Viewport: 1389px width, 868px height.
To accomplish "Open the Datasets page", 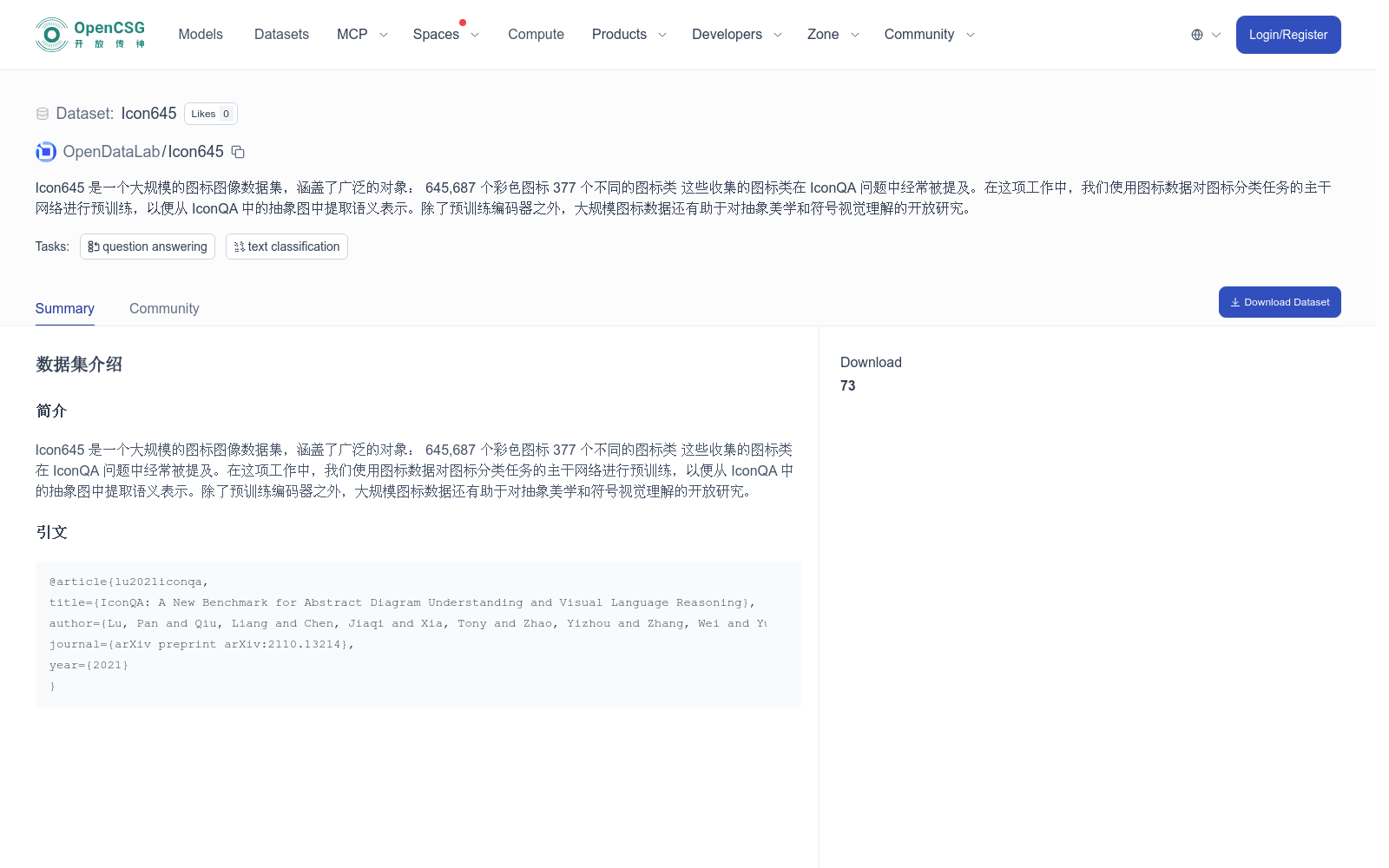I will [x=281, y=35].
